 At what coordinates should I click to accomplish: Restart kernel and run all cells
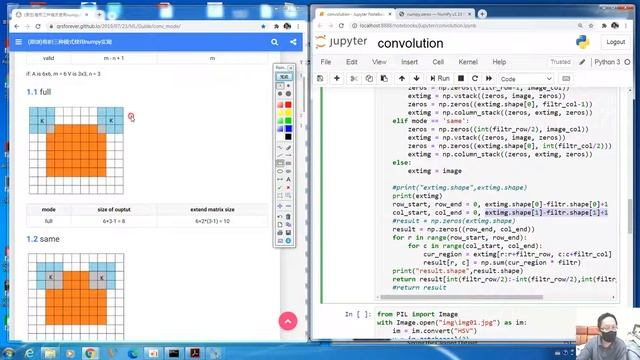point(489,78)
